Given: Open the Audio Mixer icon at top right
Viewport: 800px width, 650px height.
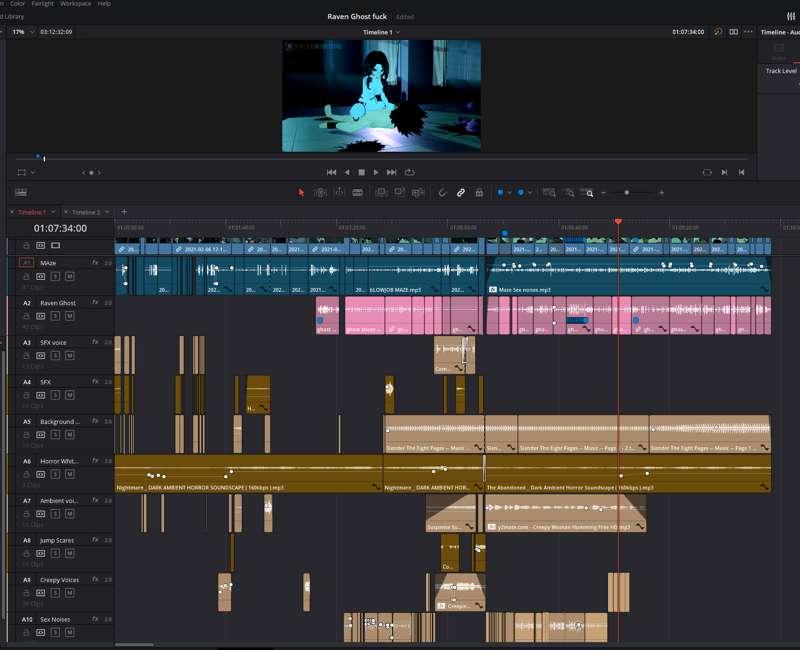Looking at the screenshot, I should pos(791,16).
